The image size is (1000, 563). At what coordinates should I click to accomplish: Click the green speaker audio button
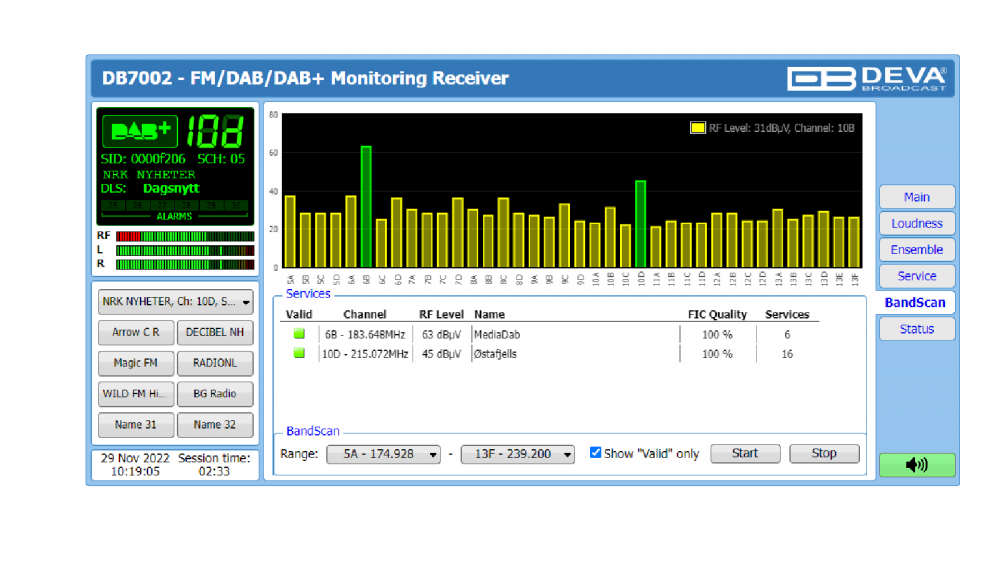click(x=917, y=465)
